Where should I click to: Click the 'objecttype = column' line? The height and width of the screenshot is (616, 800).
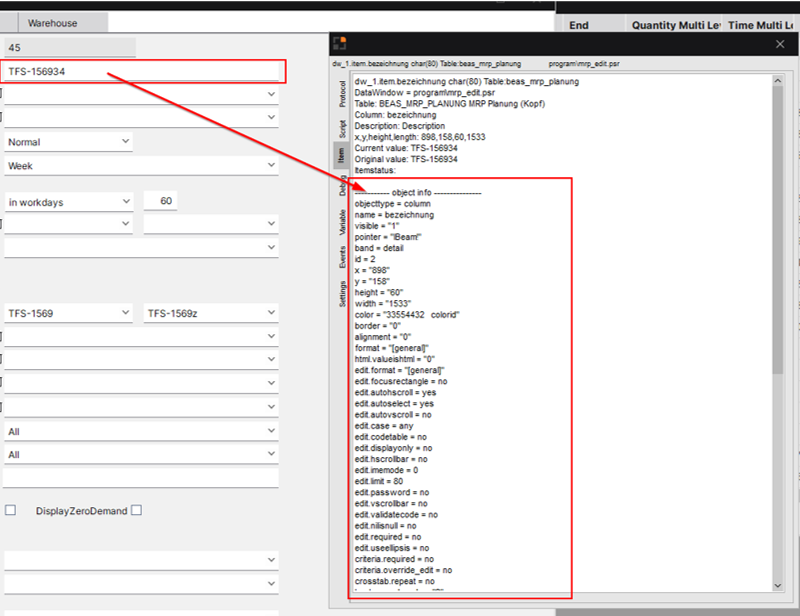point(392,204)
